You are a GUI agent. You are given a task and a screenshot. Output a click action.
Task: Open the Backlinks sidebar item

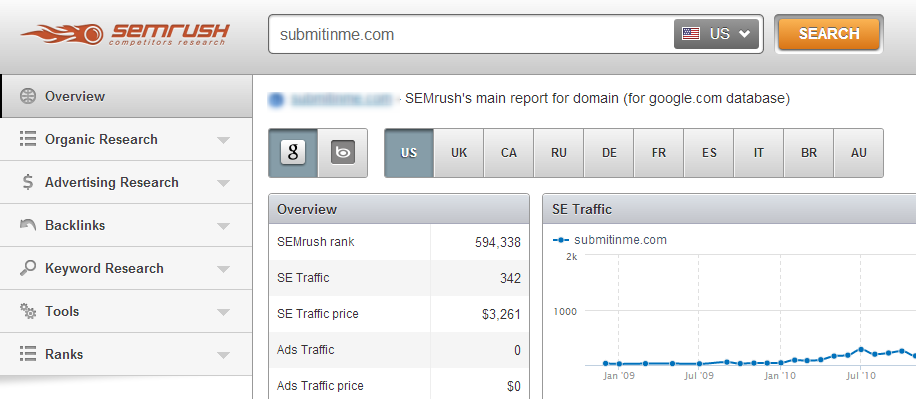(126, 225)
